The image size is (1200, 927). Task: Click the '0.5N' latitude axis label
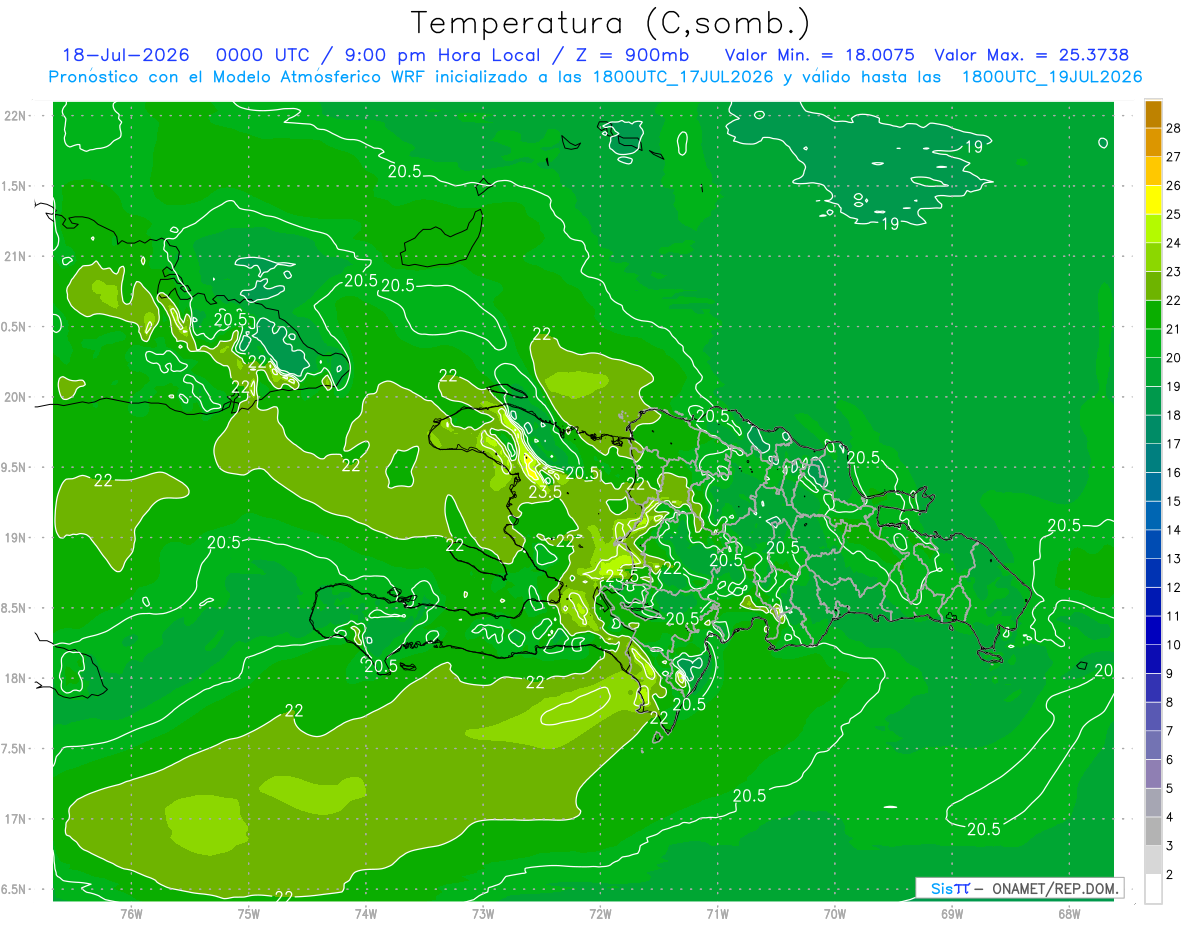tap(13, 327)
